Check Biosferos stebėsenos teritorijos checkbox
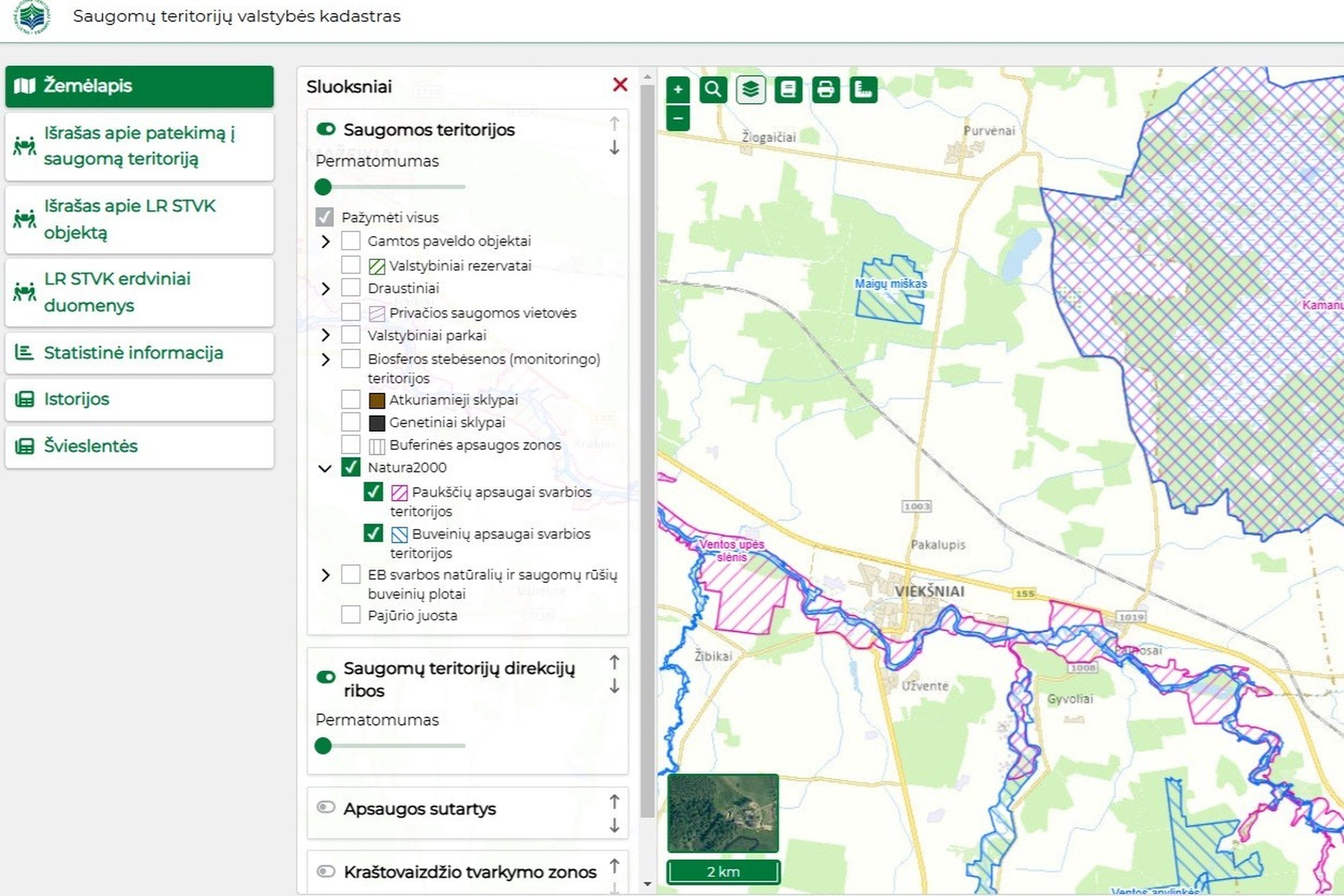The height and width of the screenshot is (896, 1344). coord(351,358)
